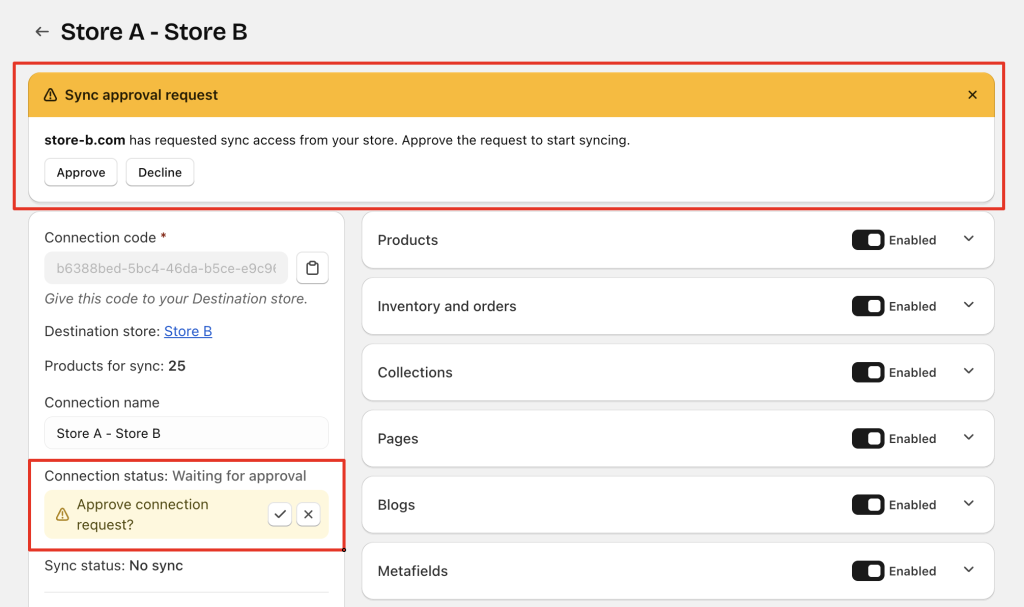Turn off Inventory and orders toggle
1024x607 pixels.
(867, 306)
